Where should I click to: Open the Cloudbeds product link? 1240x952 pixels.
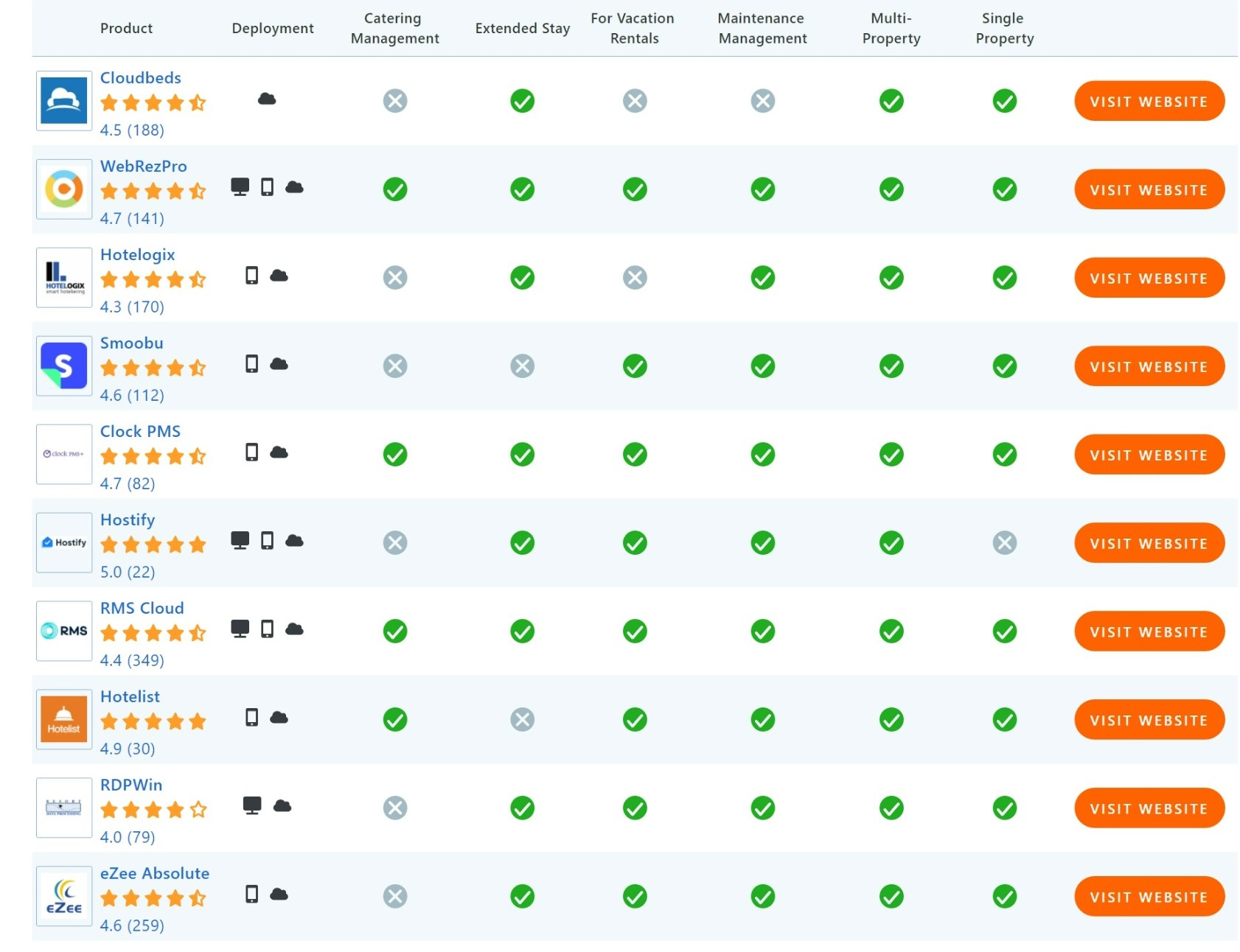140,77
